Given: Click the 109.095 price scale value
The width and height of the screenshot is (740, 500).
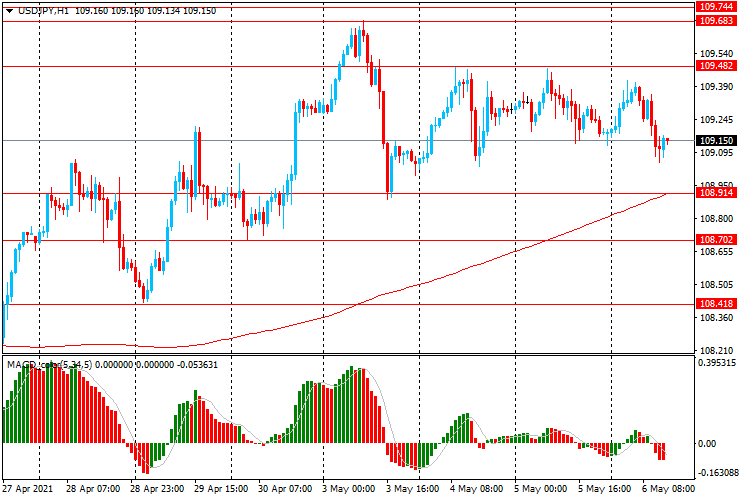Looking at the screenshot, I should click(716, 153).
